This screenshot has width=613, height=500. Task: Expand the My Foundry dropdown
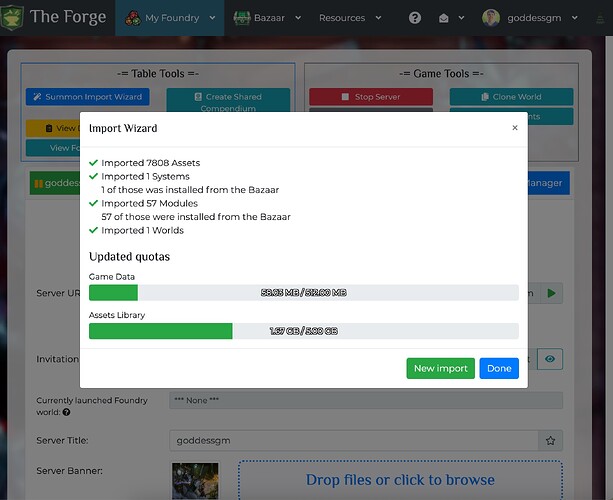click(x=171, y=18)
